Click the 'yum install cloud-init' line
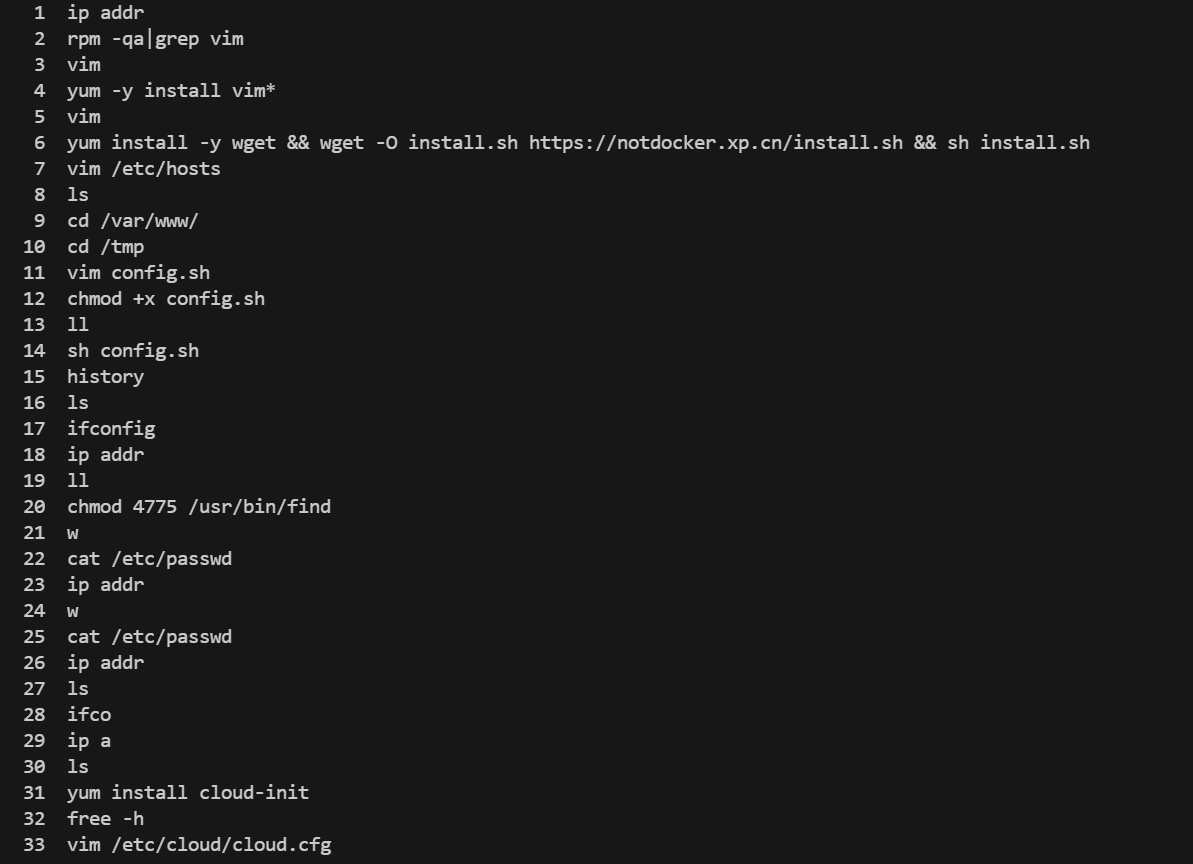Viewport: 1193px width, 864px height. coord(188,793)
